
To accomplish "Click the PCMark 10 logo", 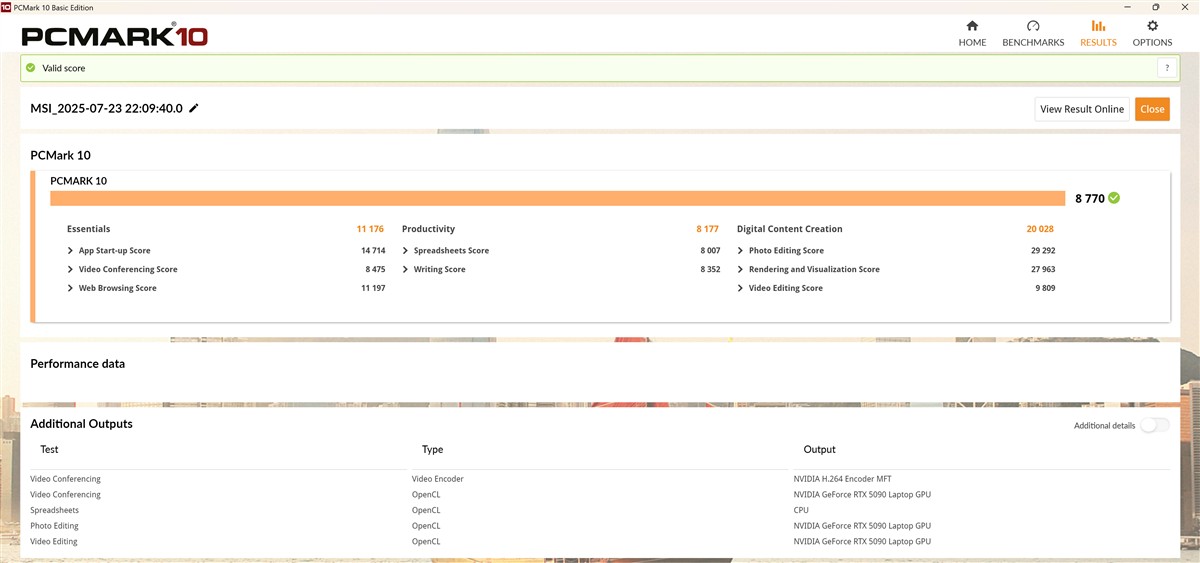I will click(x=114, y=36).
